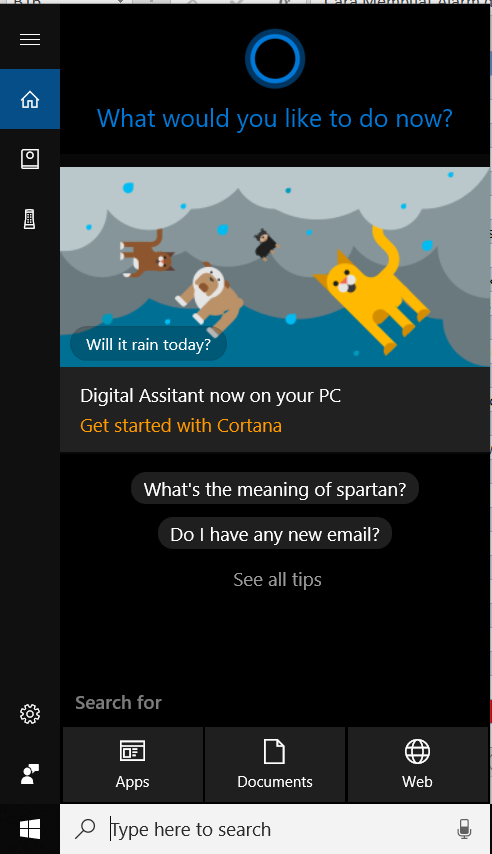Choose "Do I have any new email?" suggestion
The image size is (492, 854).
[x=275, y=534]
